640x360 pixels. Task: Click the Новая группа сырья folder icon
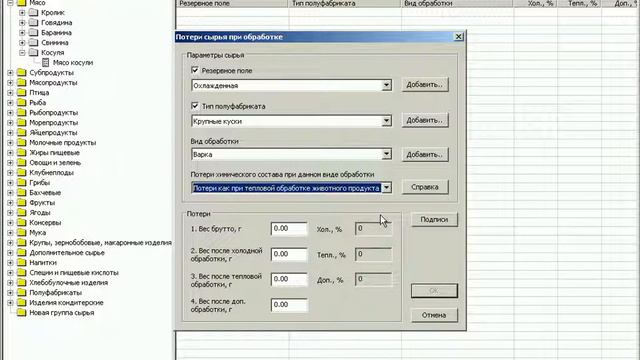(x=22, y=313)
